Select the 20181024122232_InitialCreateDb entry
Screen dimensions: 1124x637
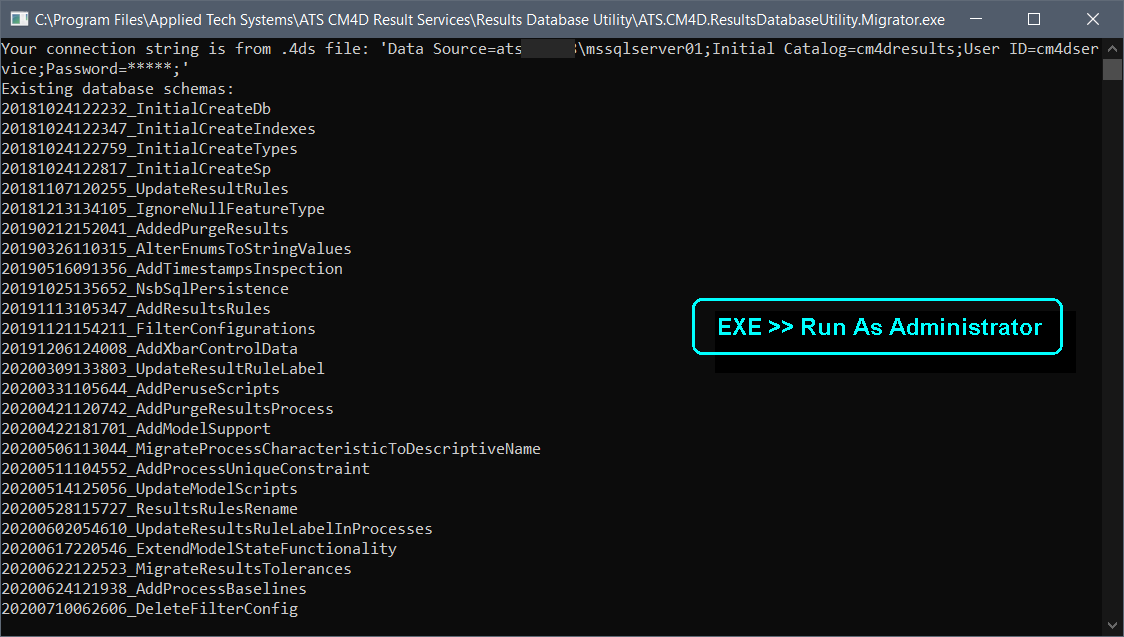tap(136, 109)
